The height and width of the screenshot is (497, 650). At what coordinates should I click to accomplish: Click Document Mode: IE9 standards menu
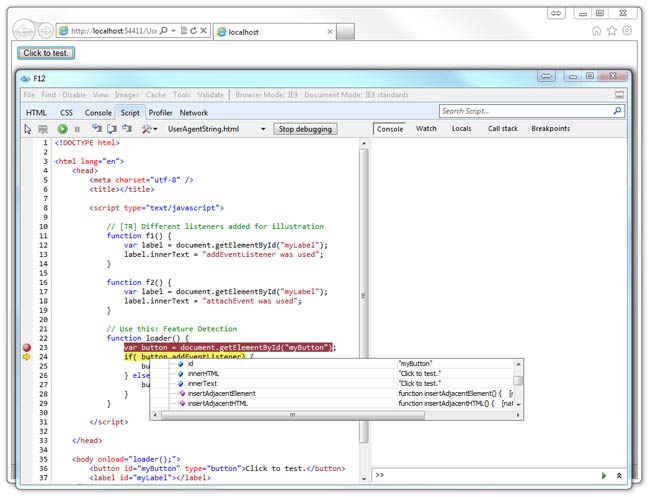pos(356,95)
